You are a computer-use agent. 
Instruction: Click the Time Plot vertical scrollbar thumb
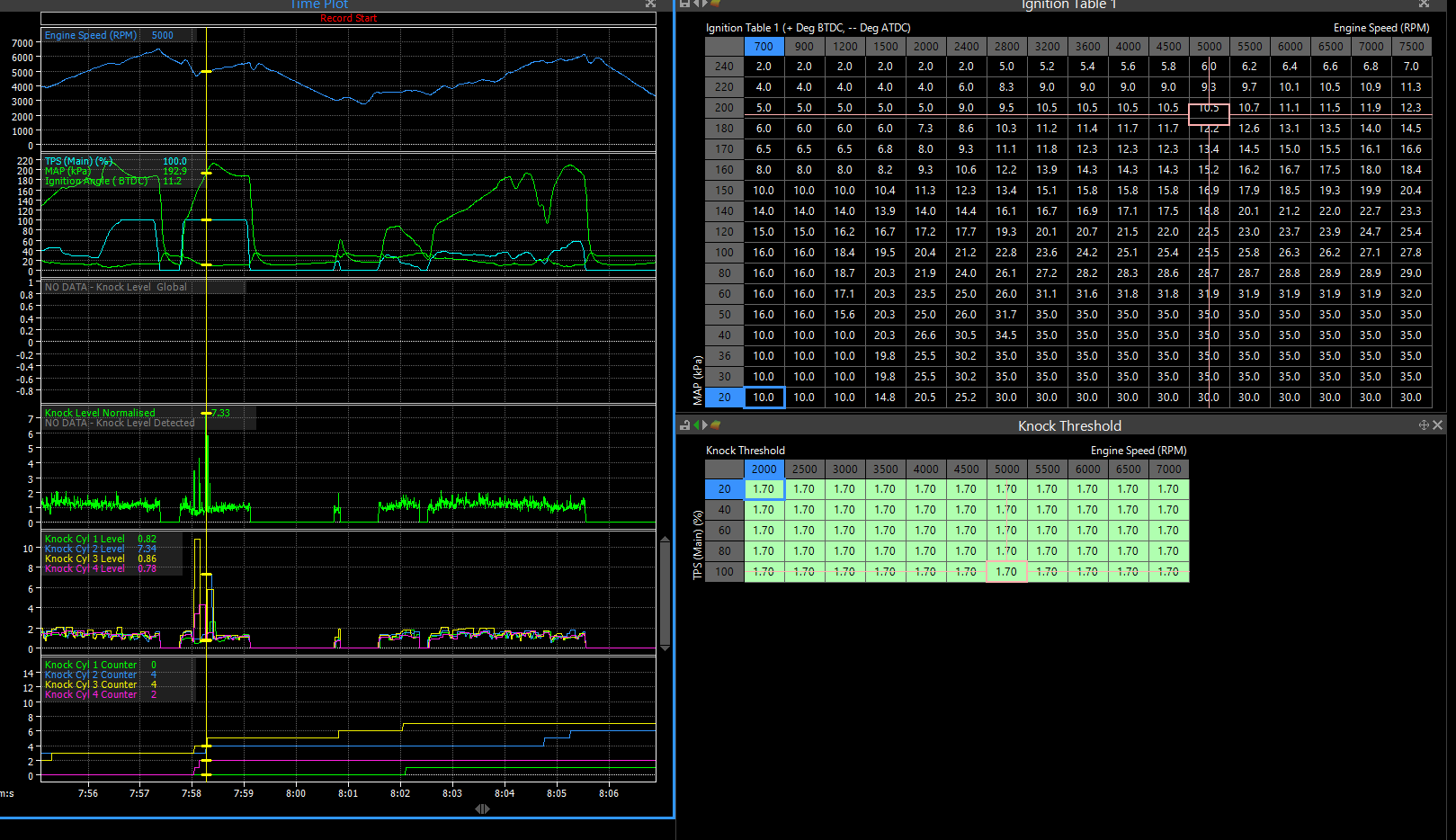(665, 594)
